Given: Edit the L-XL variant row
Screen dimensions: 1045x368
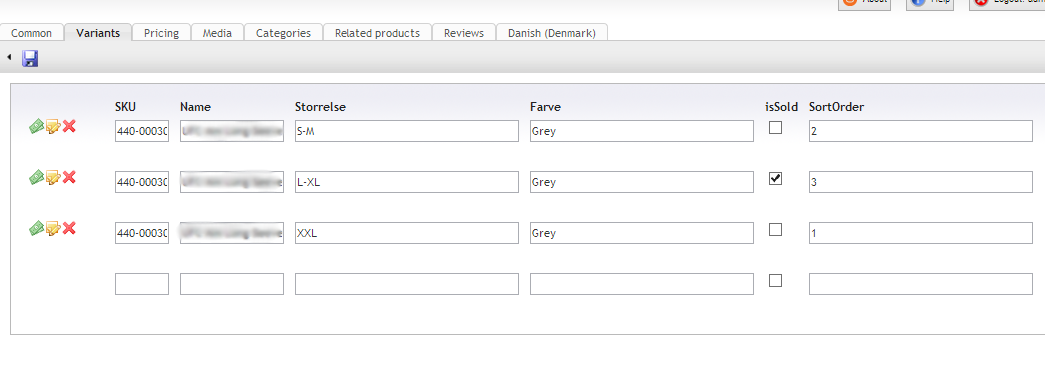Looking at the screenshot, I should click(x=53, y=177).
